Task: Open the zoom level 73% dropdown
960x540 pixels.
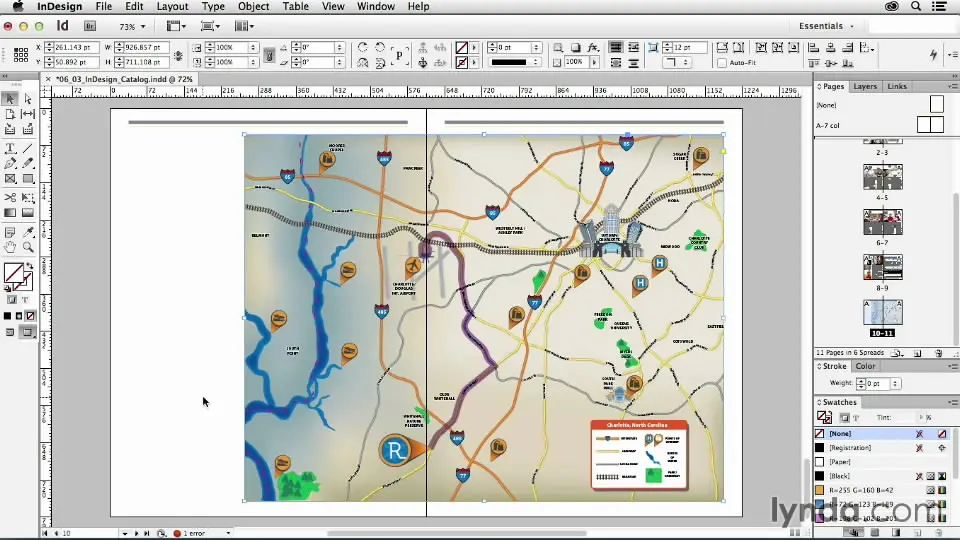Action: pos(133,26)
